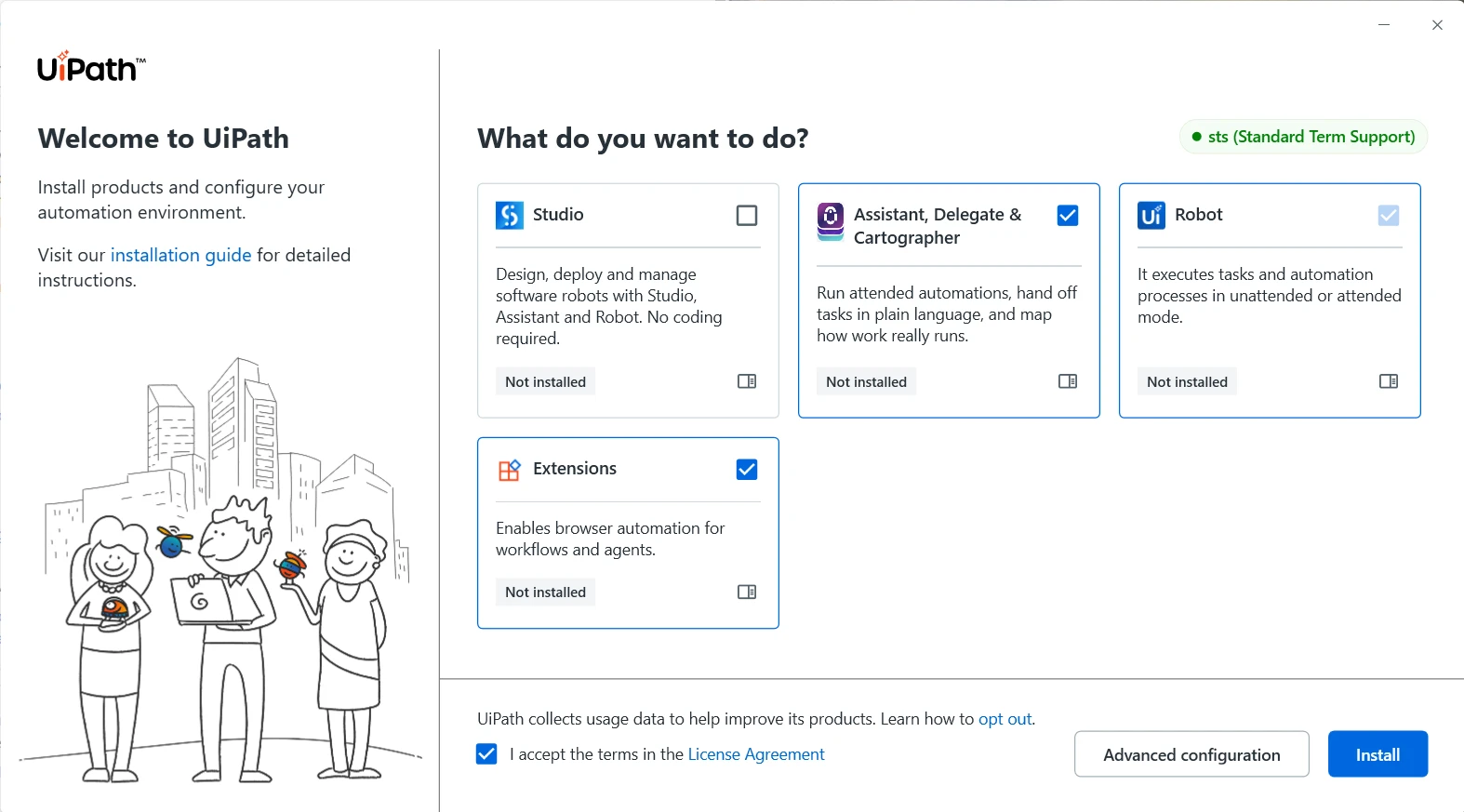This screenshot has width=1464, height=812.
Task: Click the Robot description text
Action: [x=1270, y=296]
